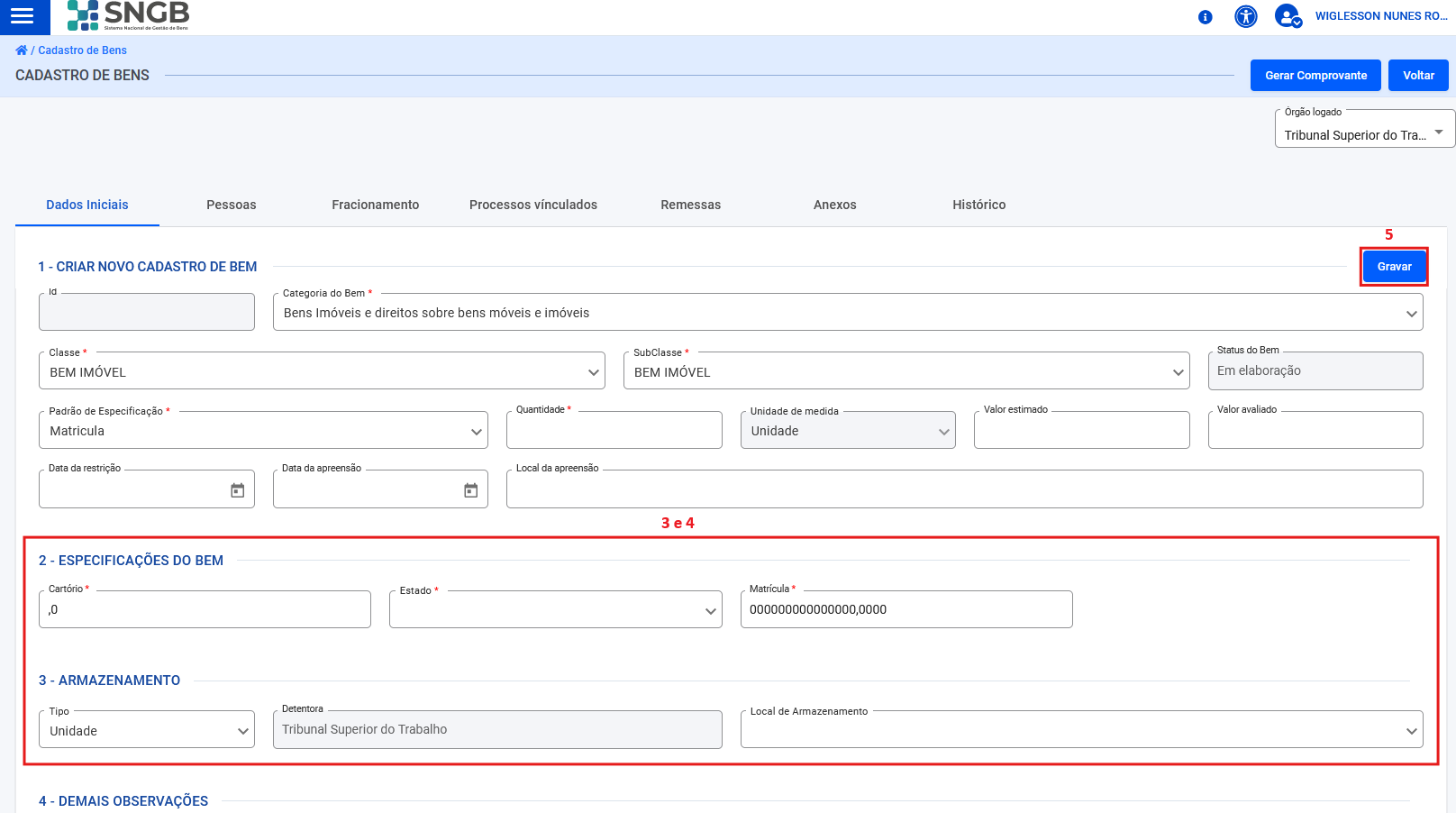Click the SNGB logo
This screenshot has width=1456, height=813.
tap(129, 15)
